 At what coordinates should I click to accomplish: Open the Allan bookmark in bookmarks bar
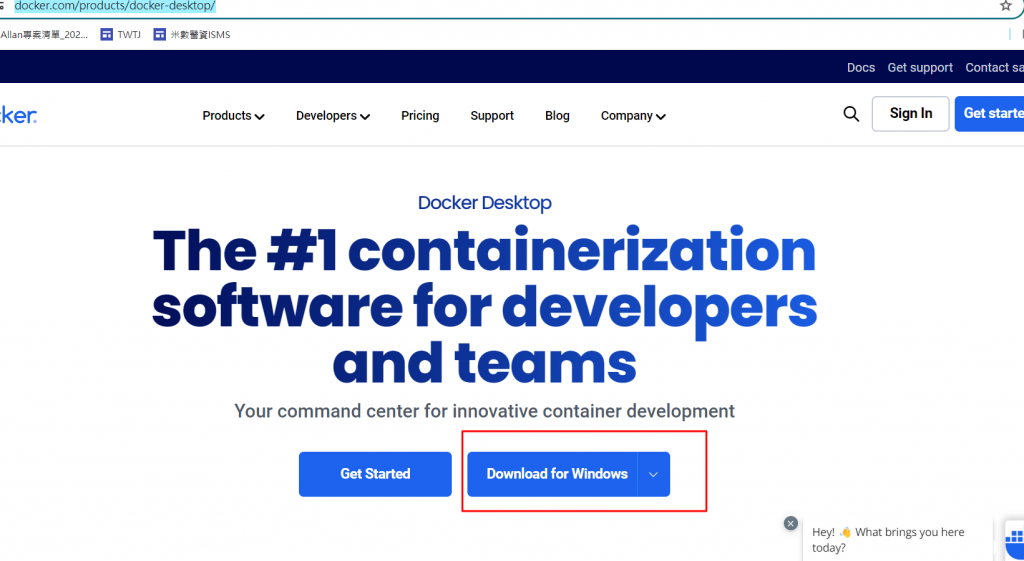[x=44, y=35]
